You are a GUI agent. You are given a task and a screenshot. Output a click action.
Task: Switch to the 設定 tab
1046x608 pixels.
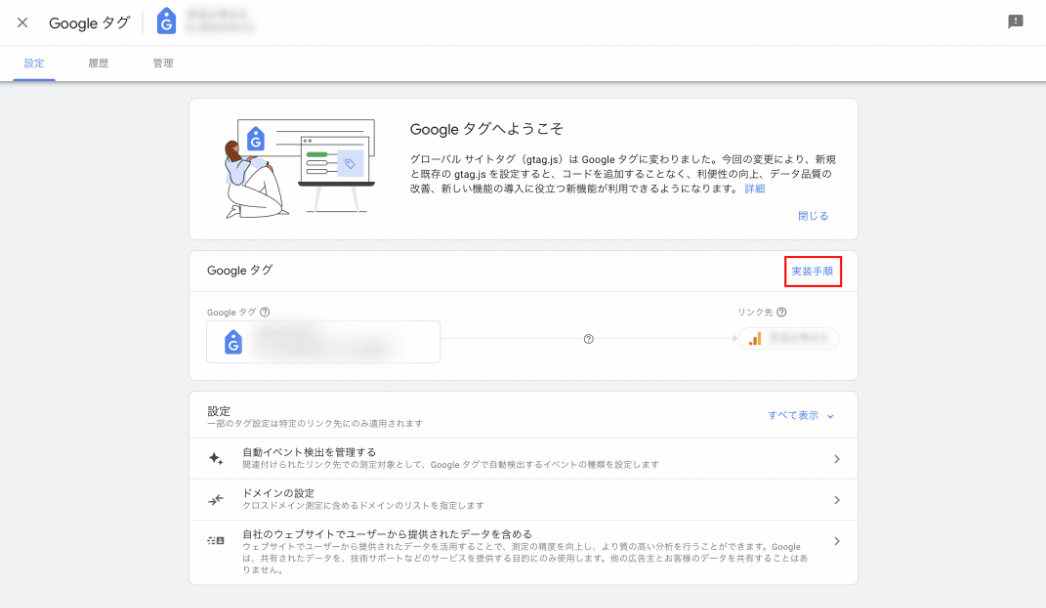point(34,63)
